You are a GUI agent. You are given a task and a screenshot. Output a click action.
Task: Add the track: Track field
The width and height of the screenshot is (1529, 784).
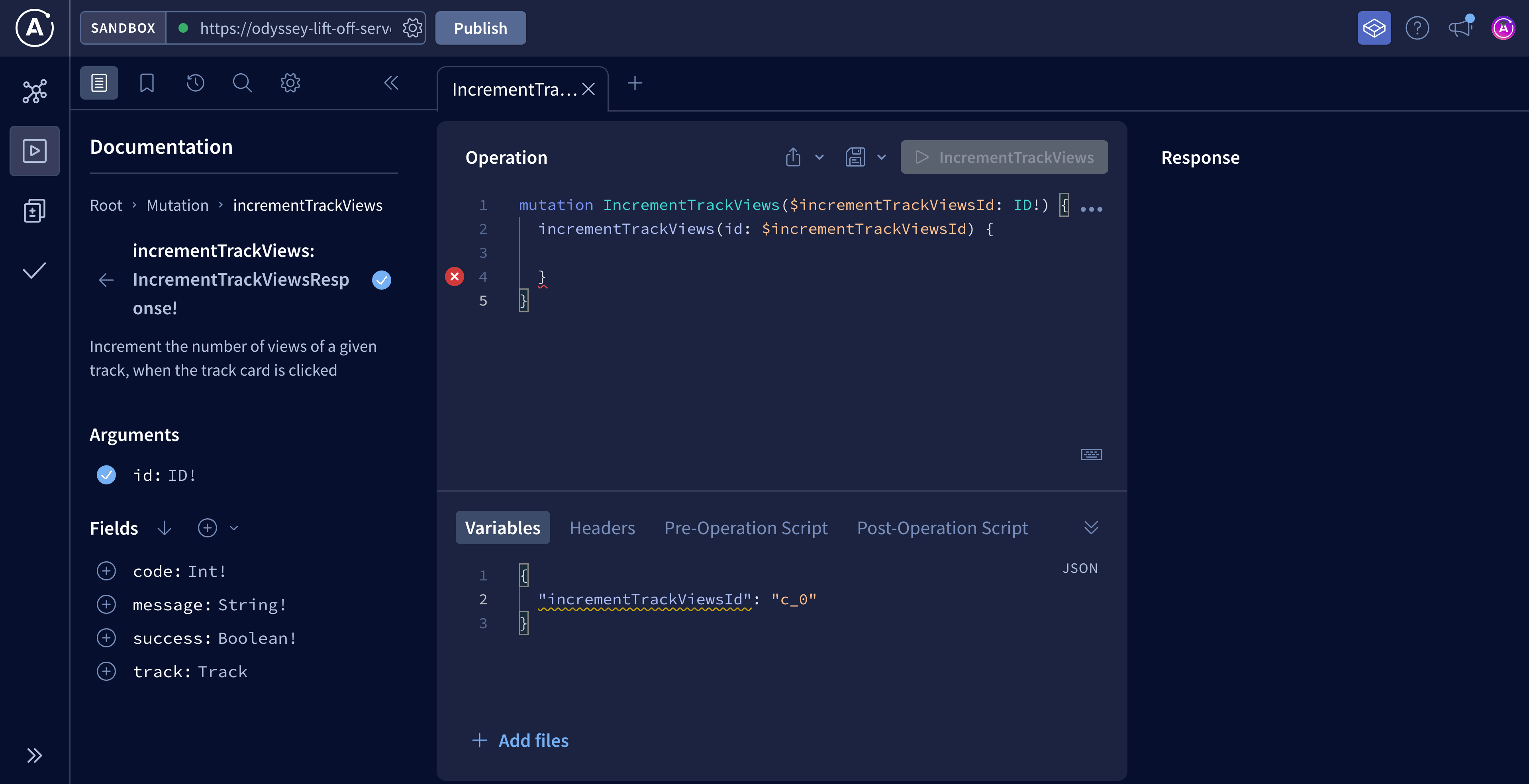click(106, 671)
